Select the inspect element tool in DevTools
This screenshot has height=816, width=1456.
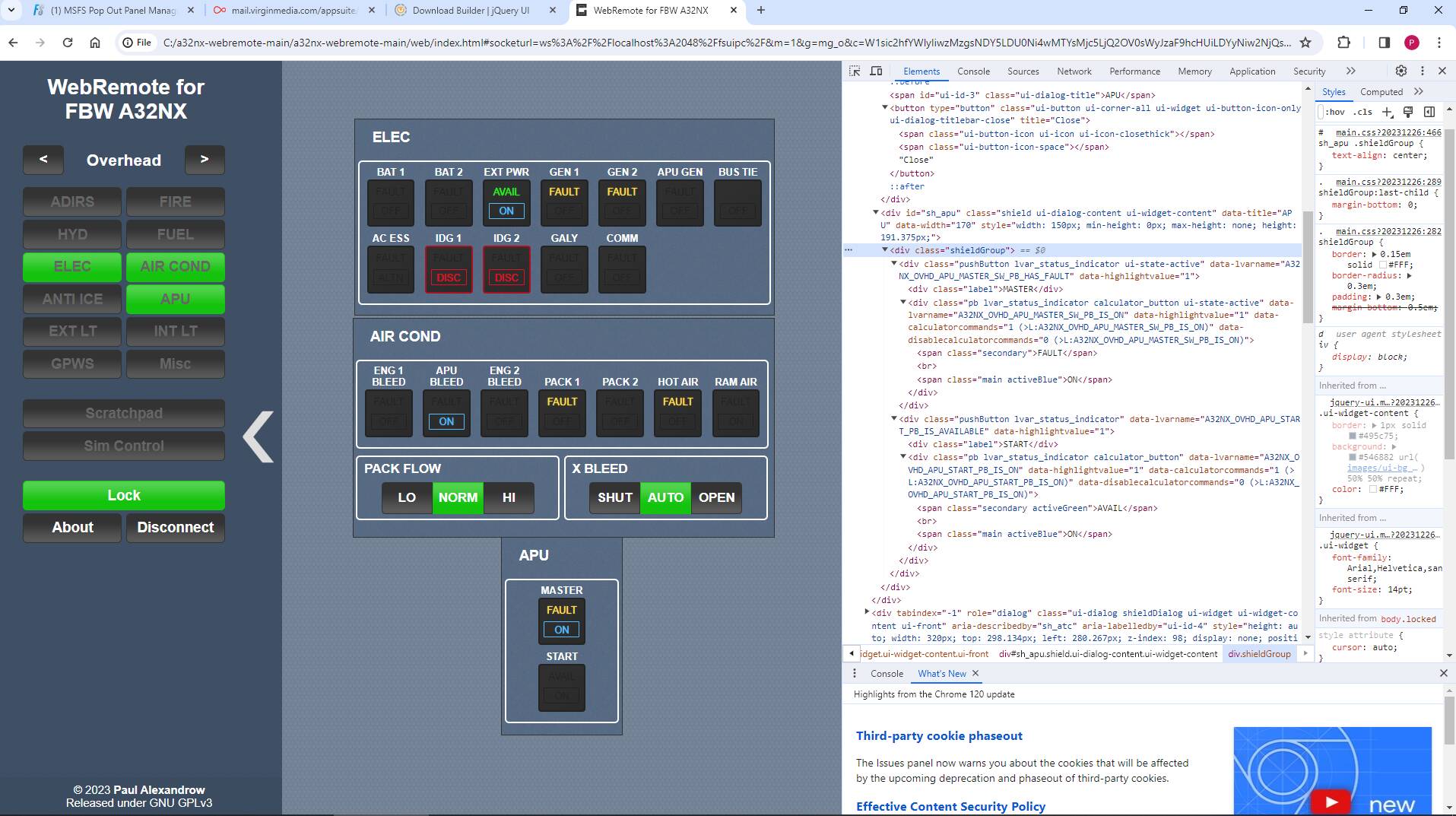(855, 71)
